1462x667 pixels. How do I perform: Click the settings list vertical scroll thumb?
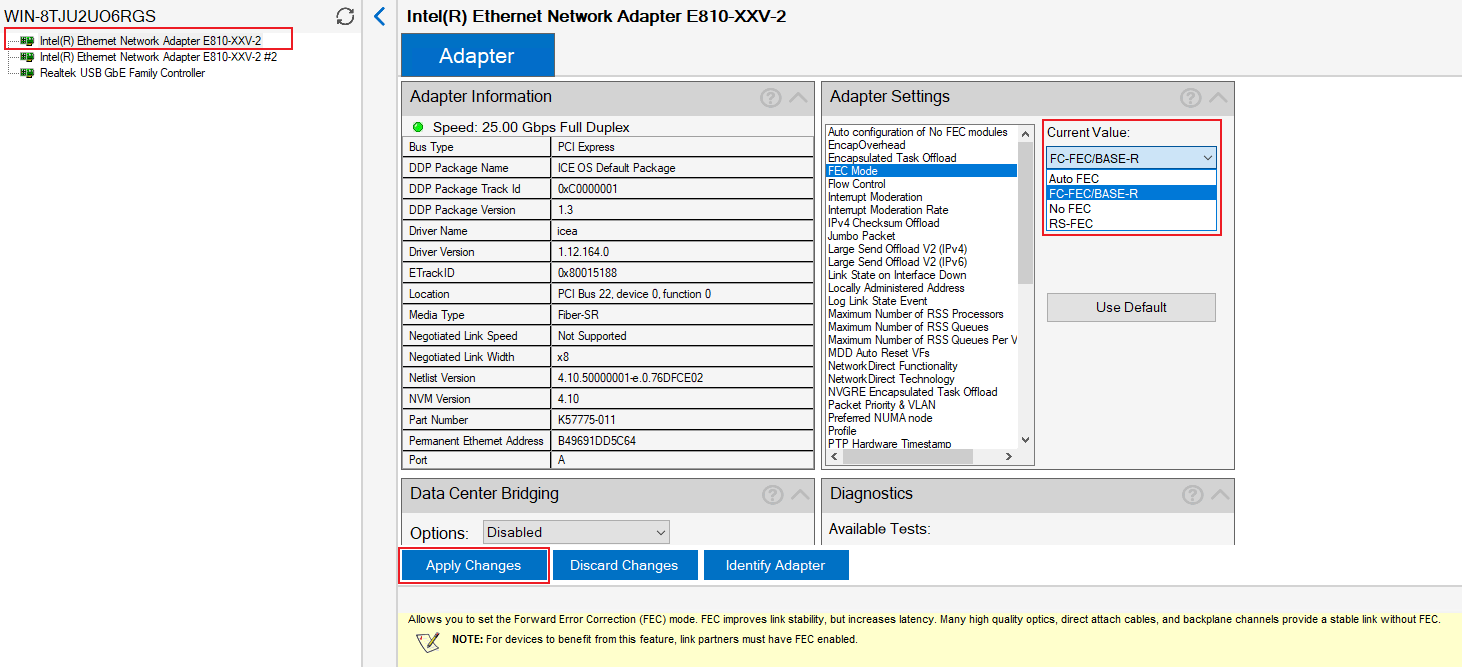[1025, 213]
